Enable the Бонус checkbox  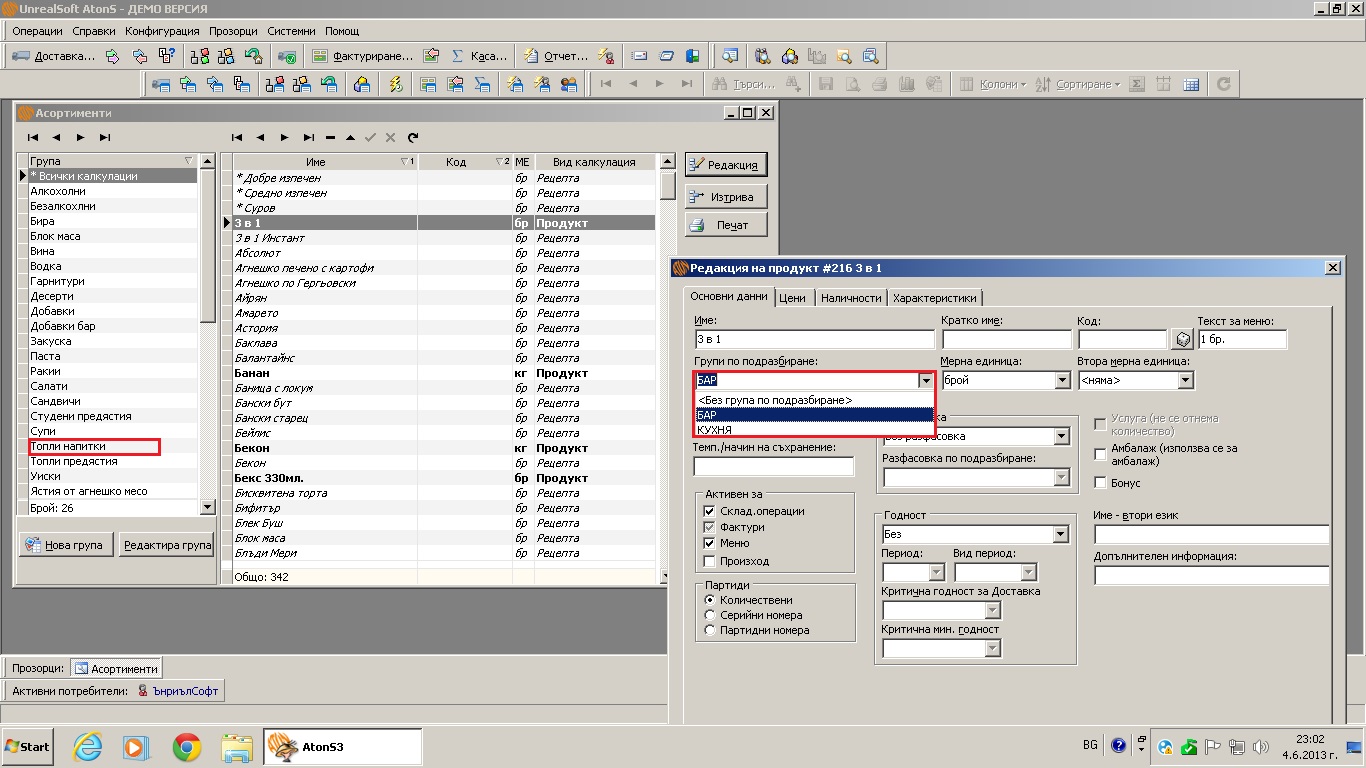[x=1101, y=484]
